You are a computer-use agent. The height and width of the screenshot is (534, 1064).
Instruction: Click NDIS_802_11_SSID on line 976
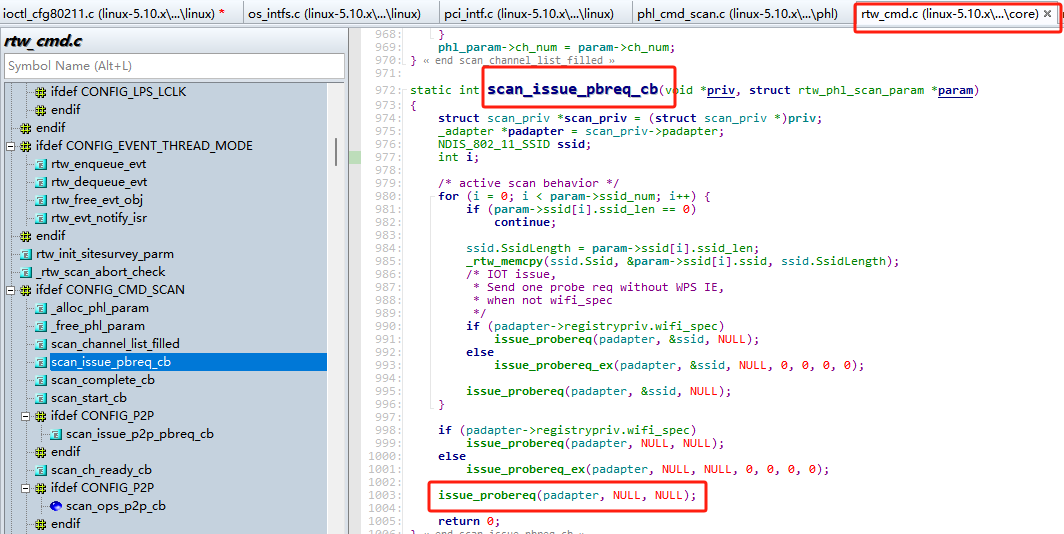[494, 144]
